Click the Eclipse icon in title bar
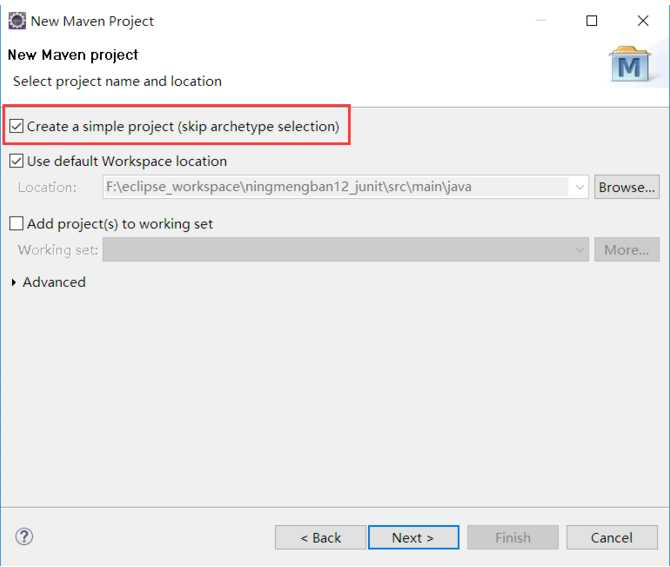 pyautogui.click(x=17, y=21)
